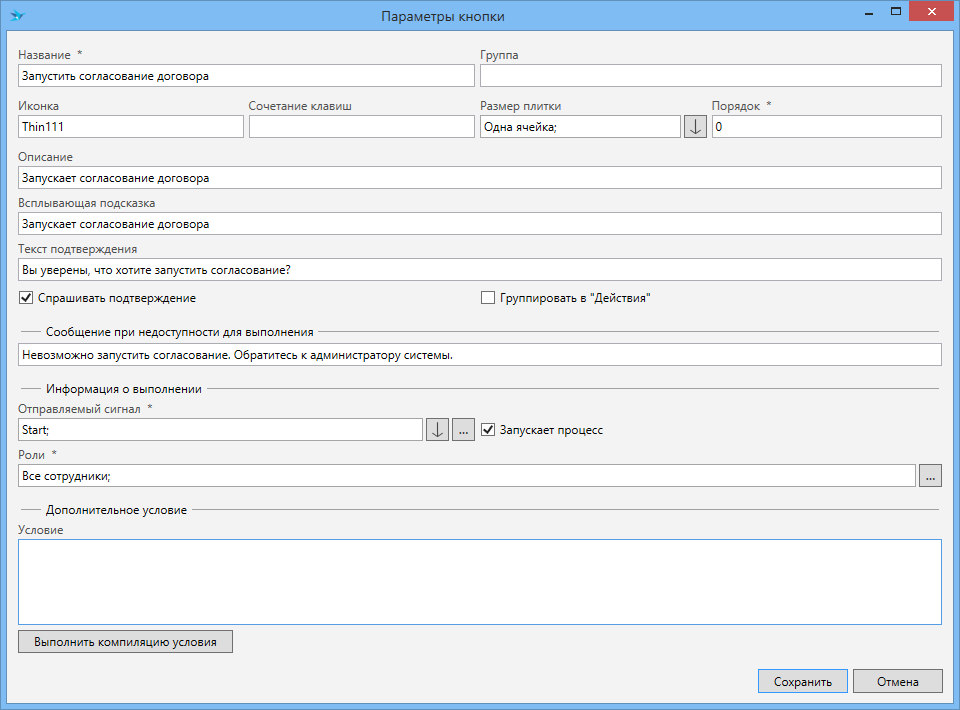Click the 'Иконка' field containing Thin111
Screen dimensions: 960x710
coord(130,127)
